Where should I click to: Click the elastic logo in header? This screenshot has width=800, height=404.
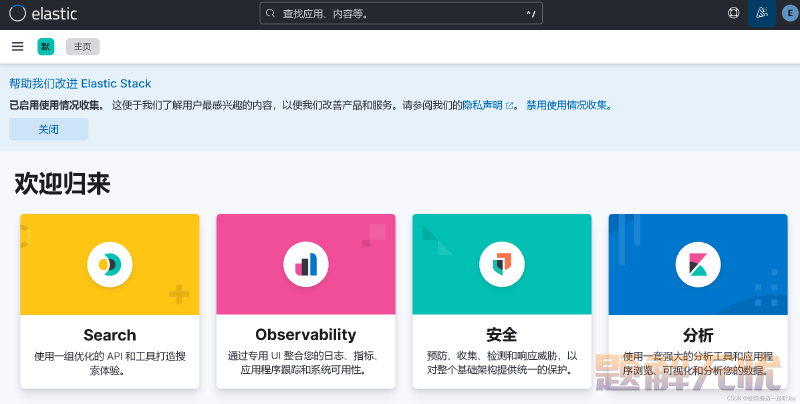(x=43, y=14)
